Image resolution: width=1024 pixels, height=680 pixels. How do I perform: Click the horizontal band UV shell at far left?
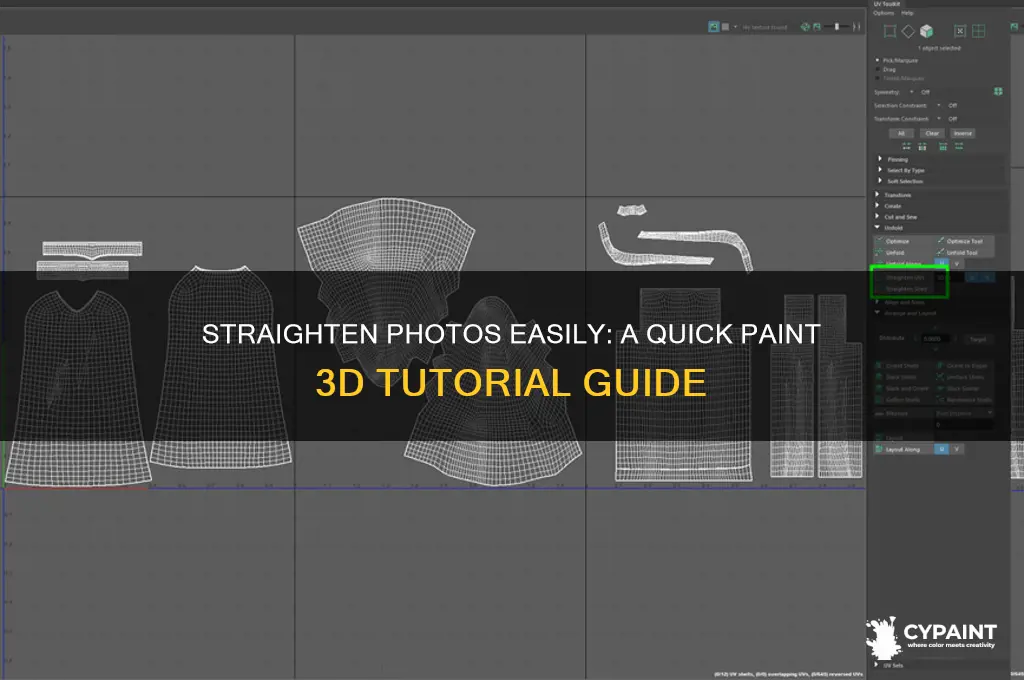point(92,249)
